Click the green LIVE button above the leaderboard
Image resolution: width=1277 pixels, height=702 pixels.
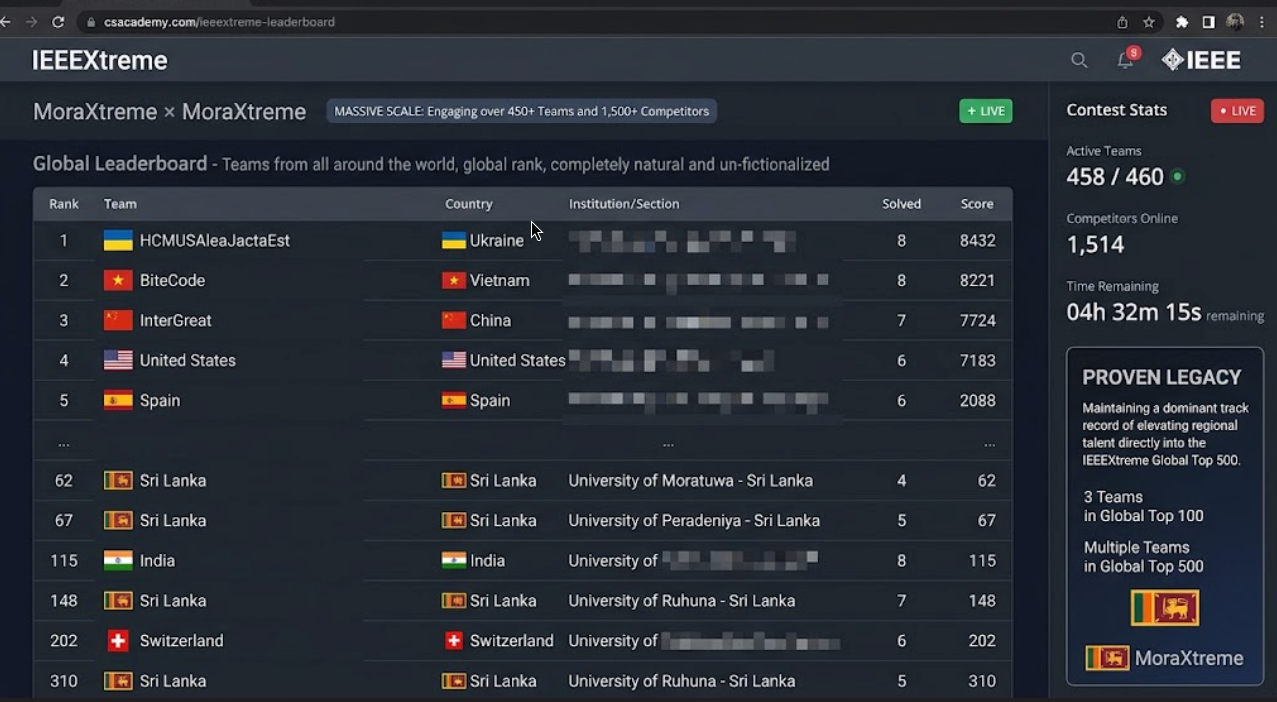[x=986, y=111]
